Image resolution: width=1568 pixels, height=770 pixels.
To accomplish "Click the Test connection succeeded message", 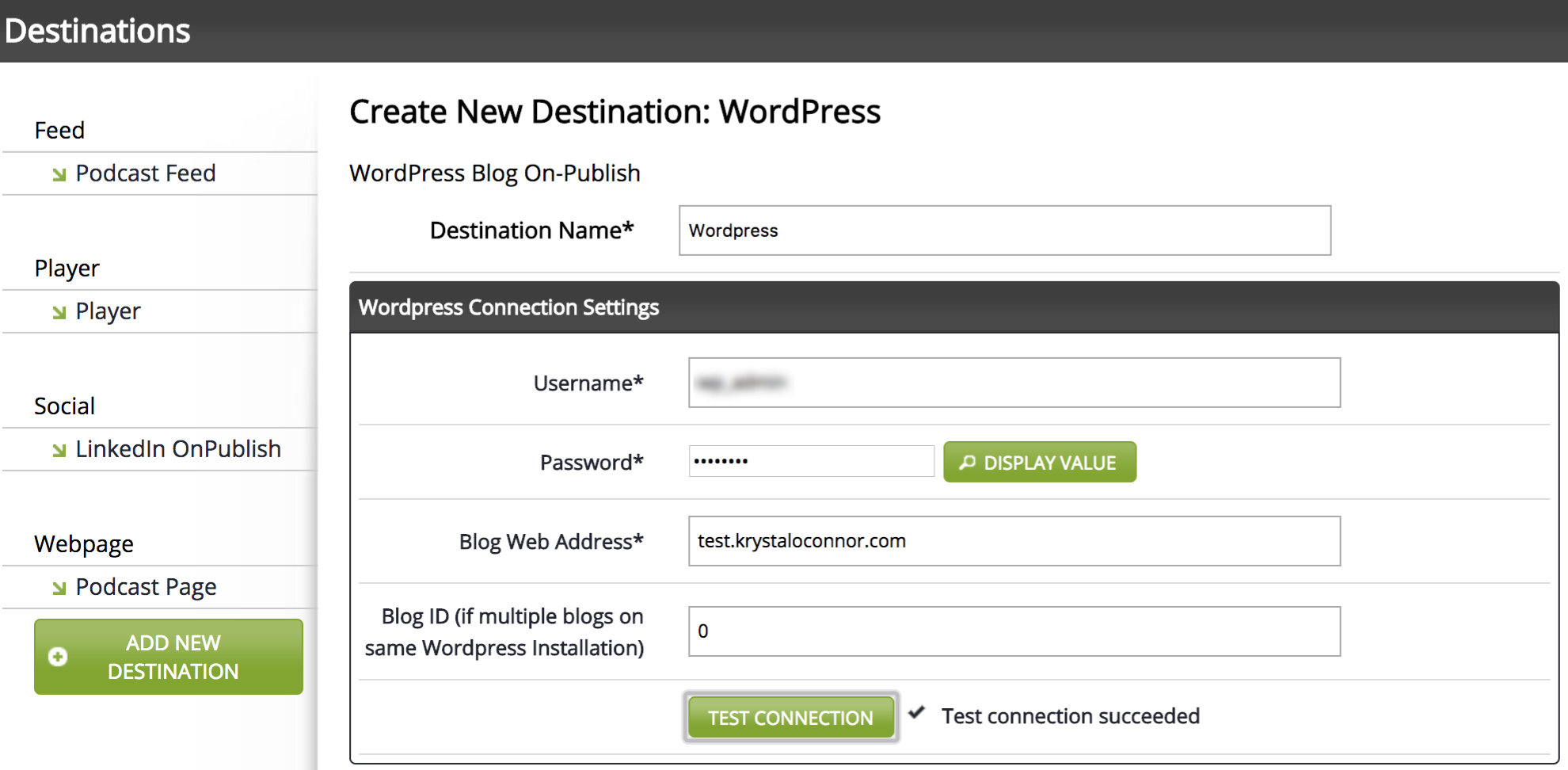I will tap(1071, 716).
